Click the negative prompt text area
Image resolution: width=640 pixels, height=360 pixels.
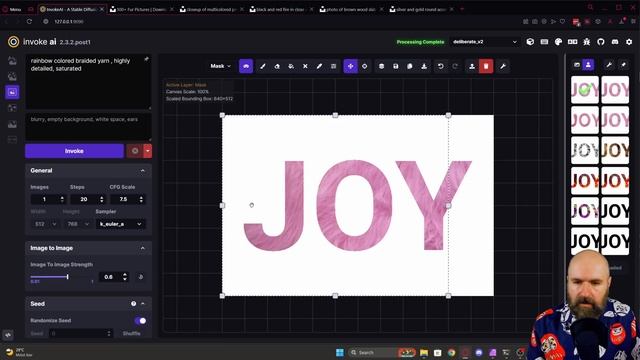88,127
